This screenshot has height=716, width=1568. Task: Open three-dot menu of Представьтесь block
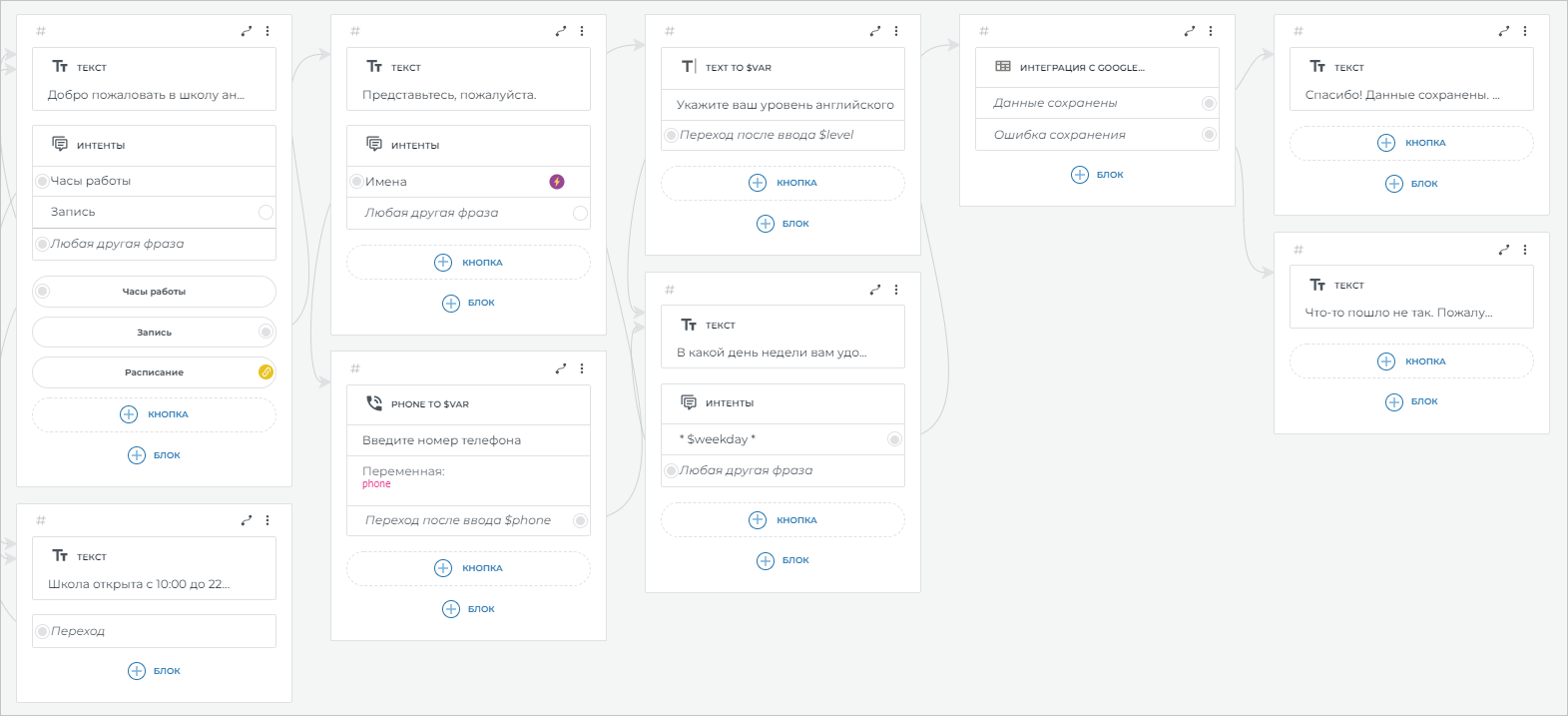tap(582, 31)
